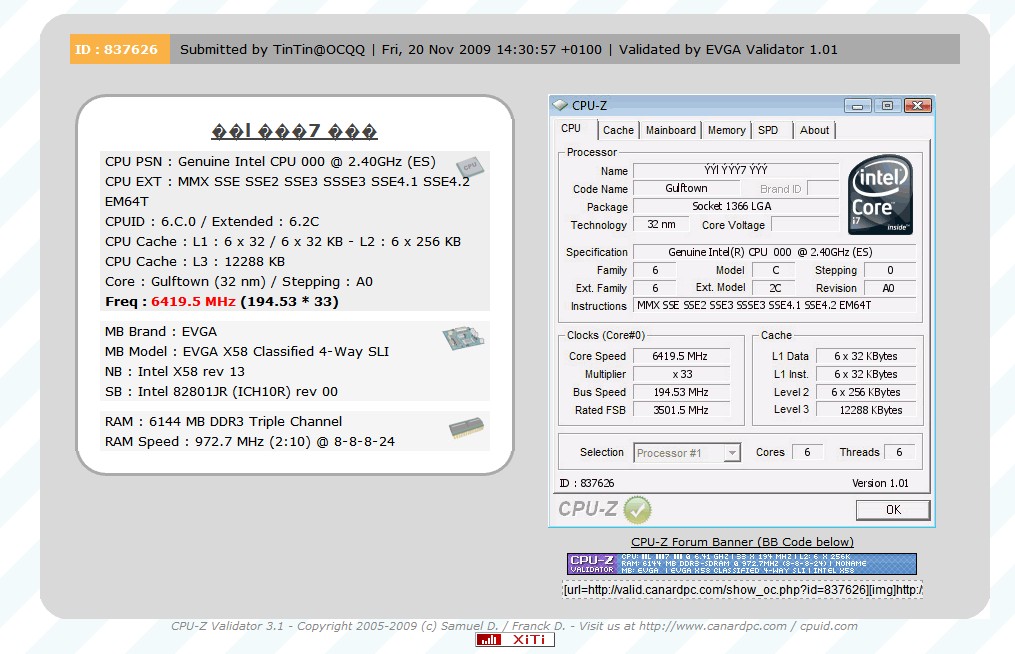The height and width of the screenshot is (654, 1015).
Task: Click the Ext. Model 2C field
Action: coord(775,288)
